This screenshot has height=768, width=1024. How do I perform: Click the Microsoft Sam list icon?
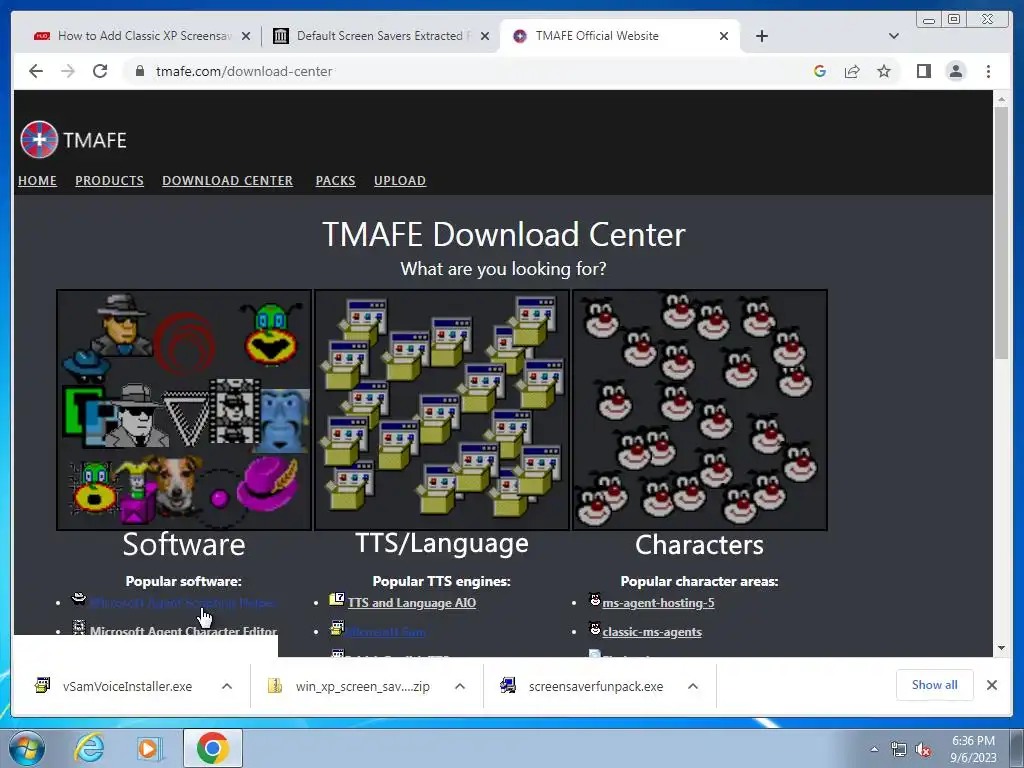click(x=337, y=628)
